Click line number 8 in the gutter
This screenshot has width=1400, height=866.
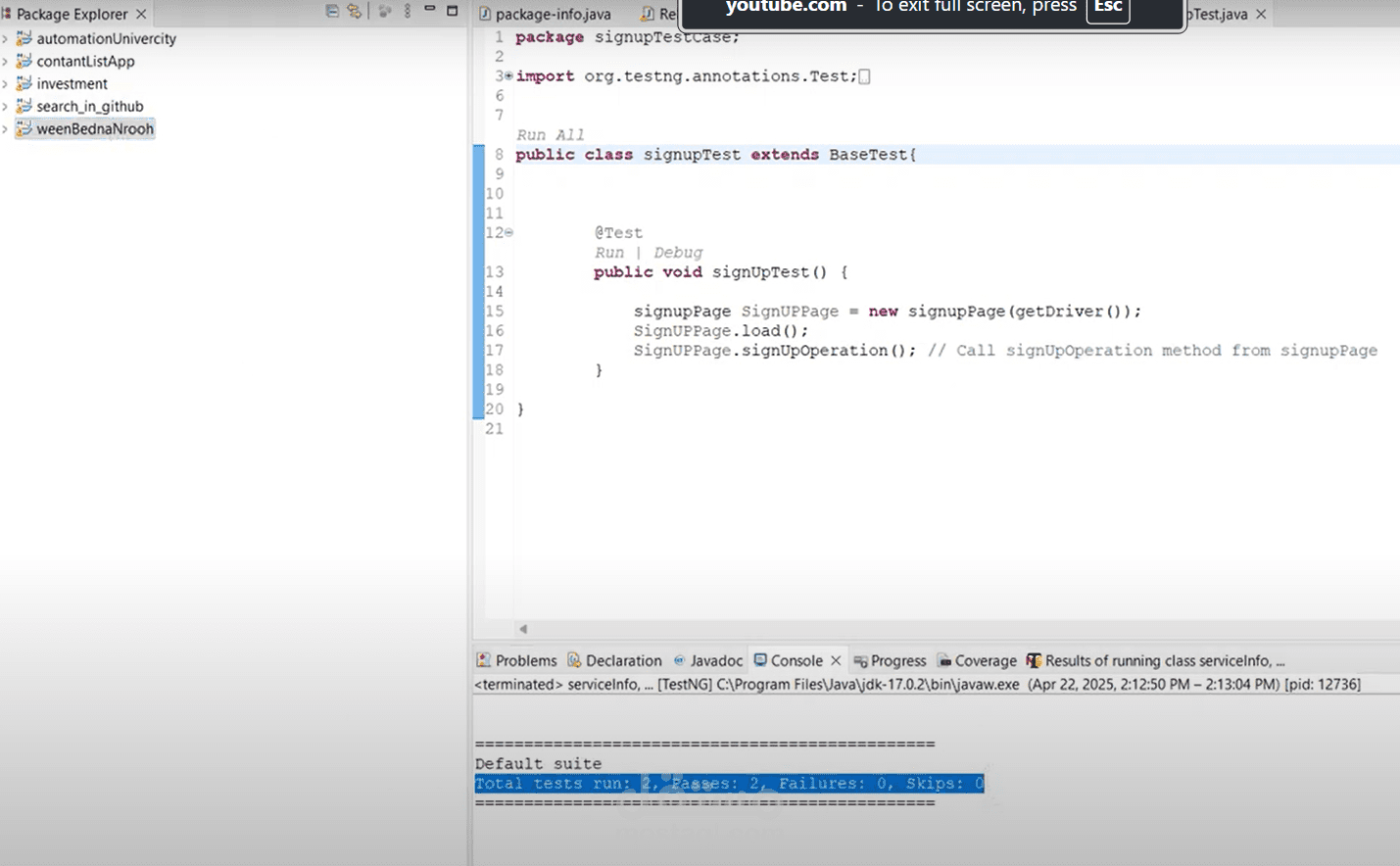click(499, 155)
